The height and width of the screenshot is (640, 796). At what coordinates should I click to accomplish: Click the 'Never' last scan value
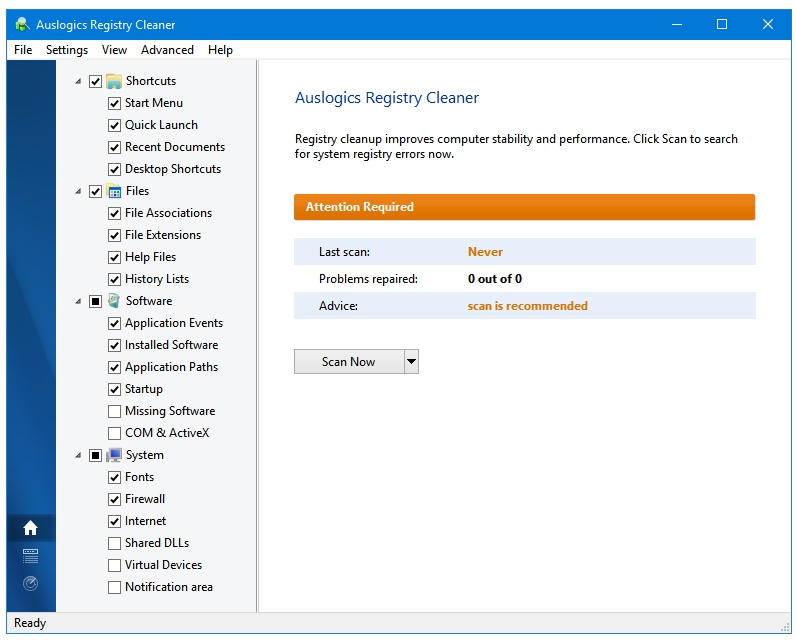pyautogui.click(x=485, y=252)
